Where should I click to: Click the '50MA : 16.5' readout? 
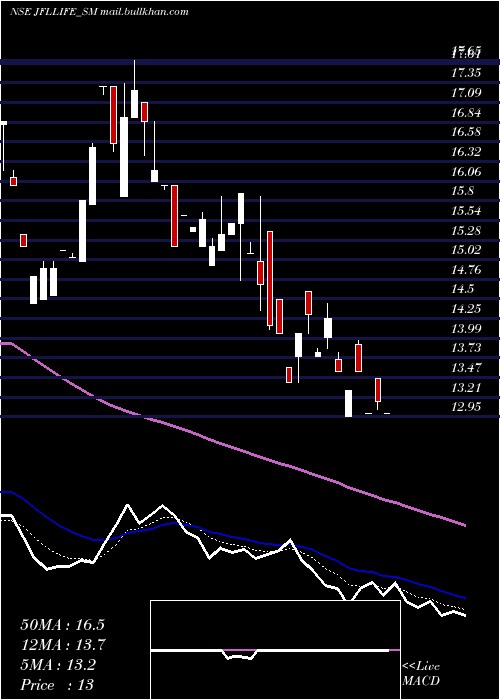[x=63, y=625]
